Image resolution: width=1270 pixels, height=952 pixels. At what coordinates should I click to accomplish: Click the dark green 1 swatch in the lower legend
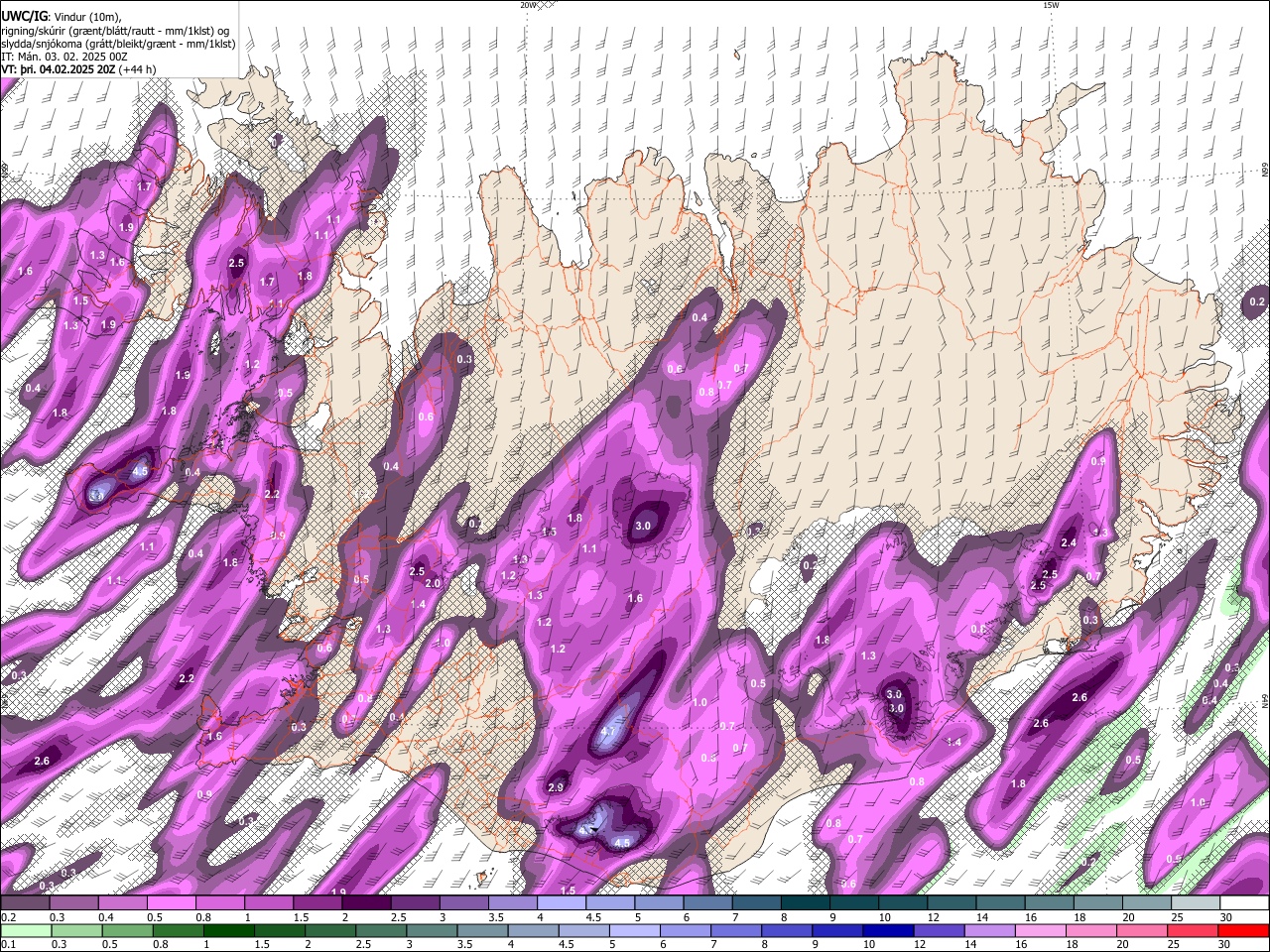click(x=228, y=930)
